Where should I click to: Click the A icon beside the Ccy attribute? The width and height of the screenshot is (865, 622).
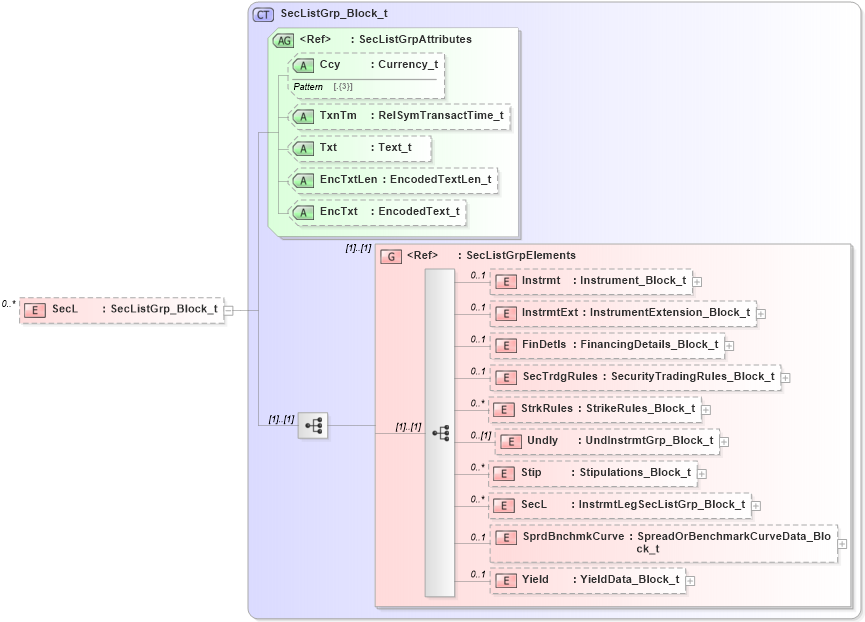[x=303, y=64]
